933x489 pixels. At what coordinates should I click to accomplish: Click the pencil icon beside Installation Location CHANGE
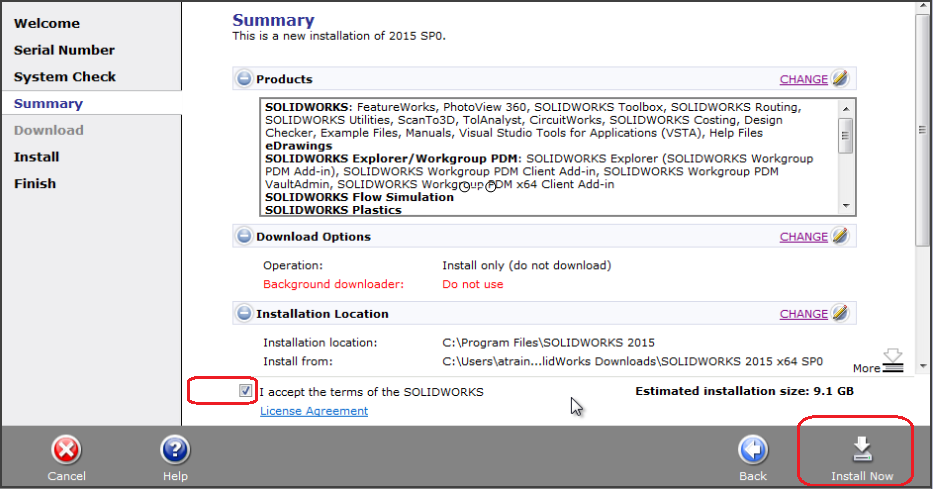(840, 312)
